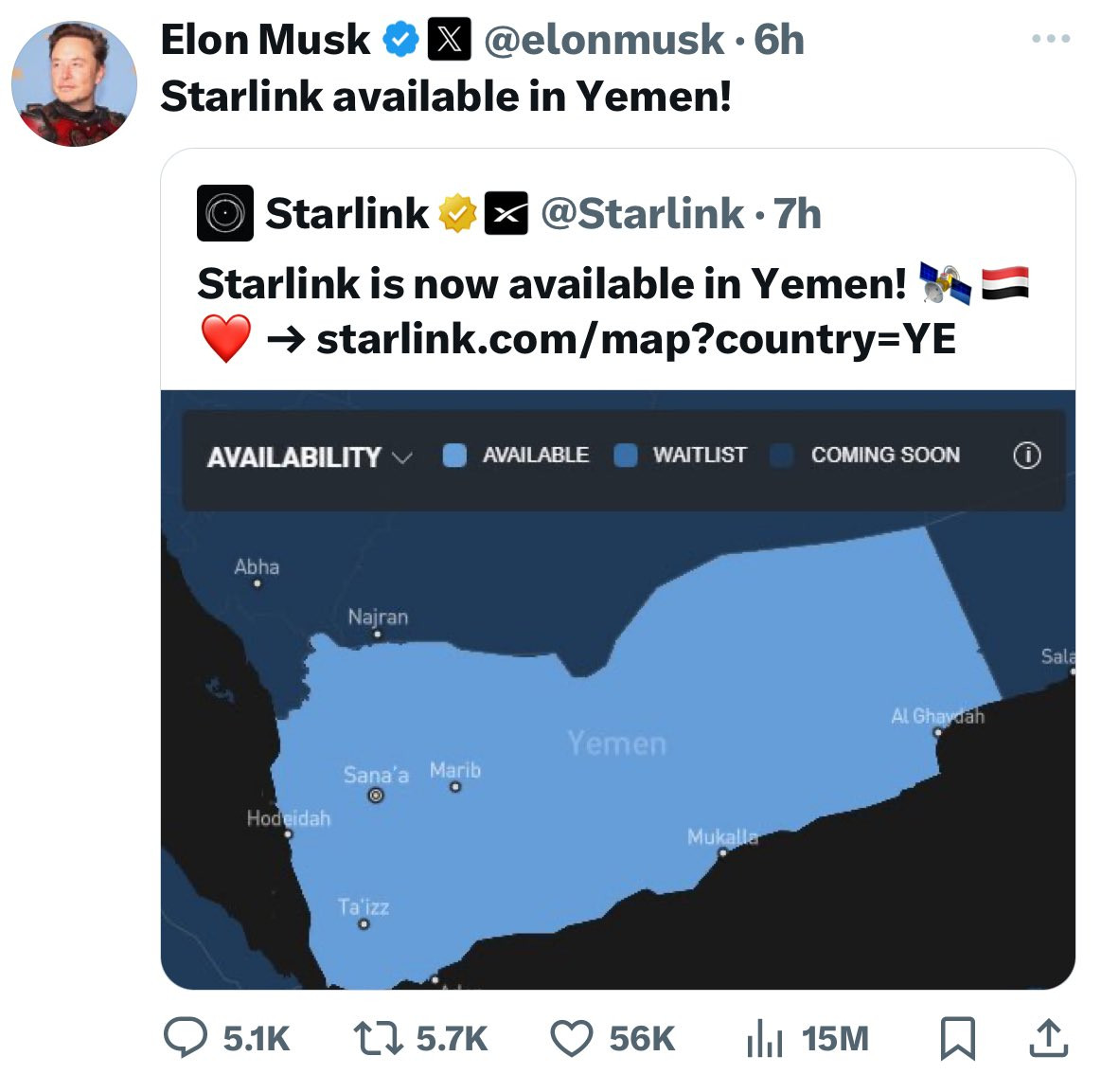
Task: Select Sana'a city marker on map
Action: pos(376,795)
